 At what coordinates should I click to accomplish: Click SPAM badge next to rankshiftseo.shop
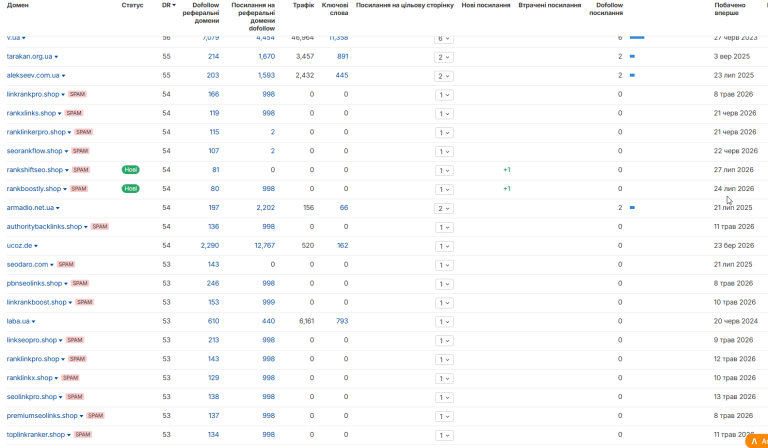pos(81,170)
